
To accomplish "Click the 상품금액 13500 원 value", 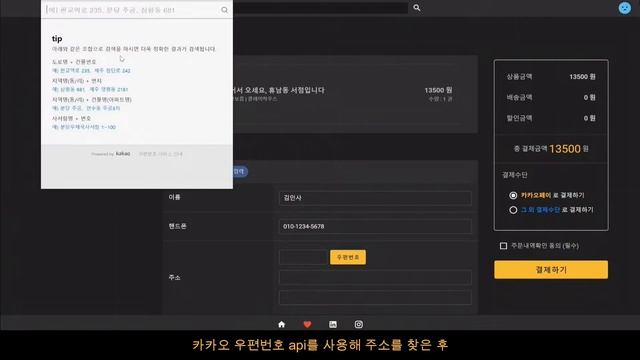I will [582, 77].
